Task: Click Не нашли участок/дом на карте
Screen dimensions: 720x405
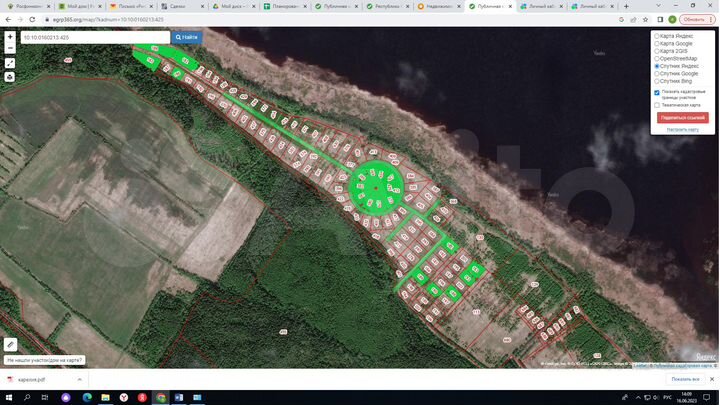Action: (45, 360)
